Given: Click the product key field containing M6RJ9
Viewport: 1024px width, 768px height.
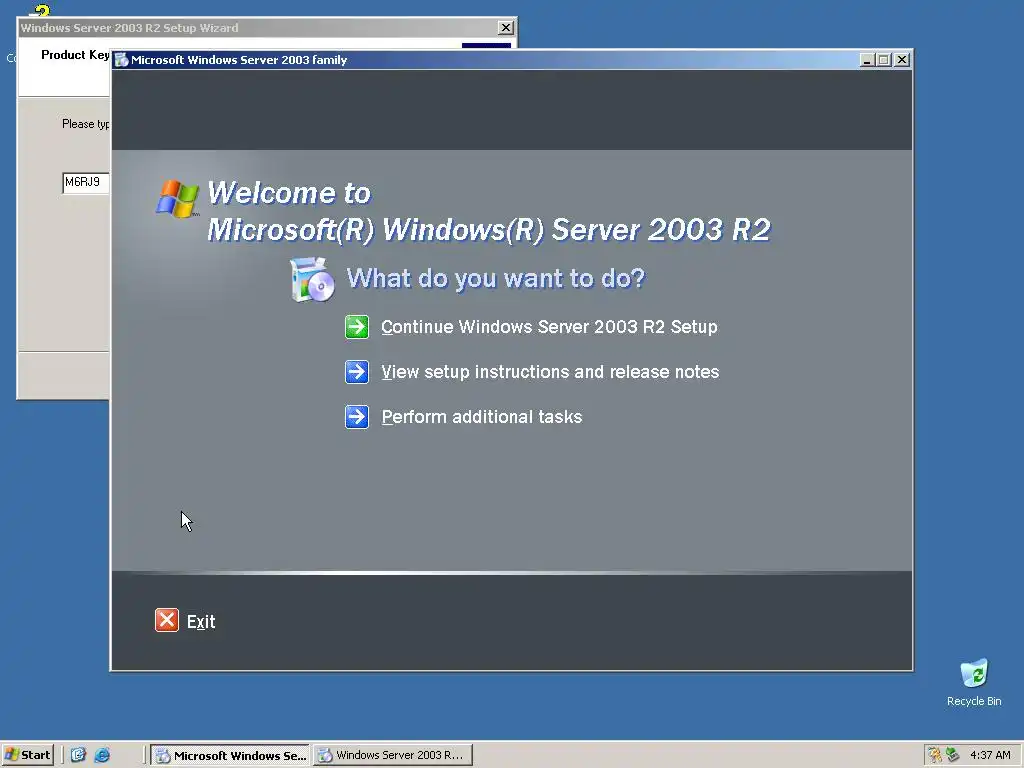Looking at the screenshot, I should (86, 182).
